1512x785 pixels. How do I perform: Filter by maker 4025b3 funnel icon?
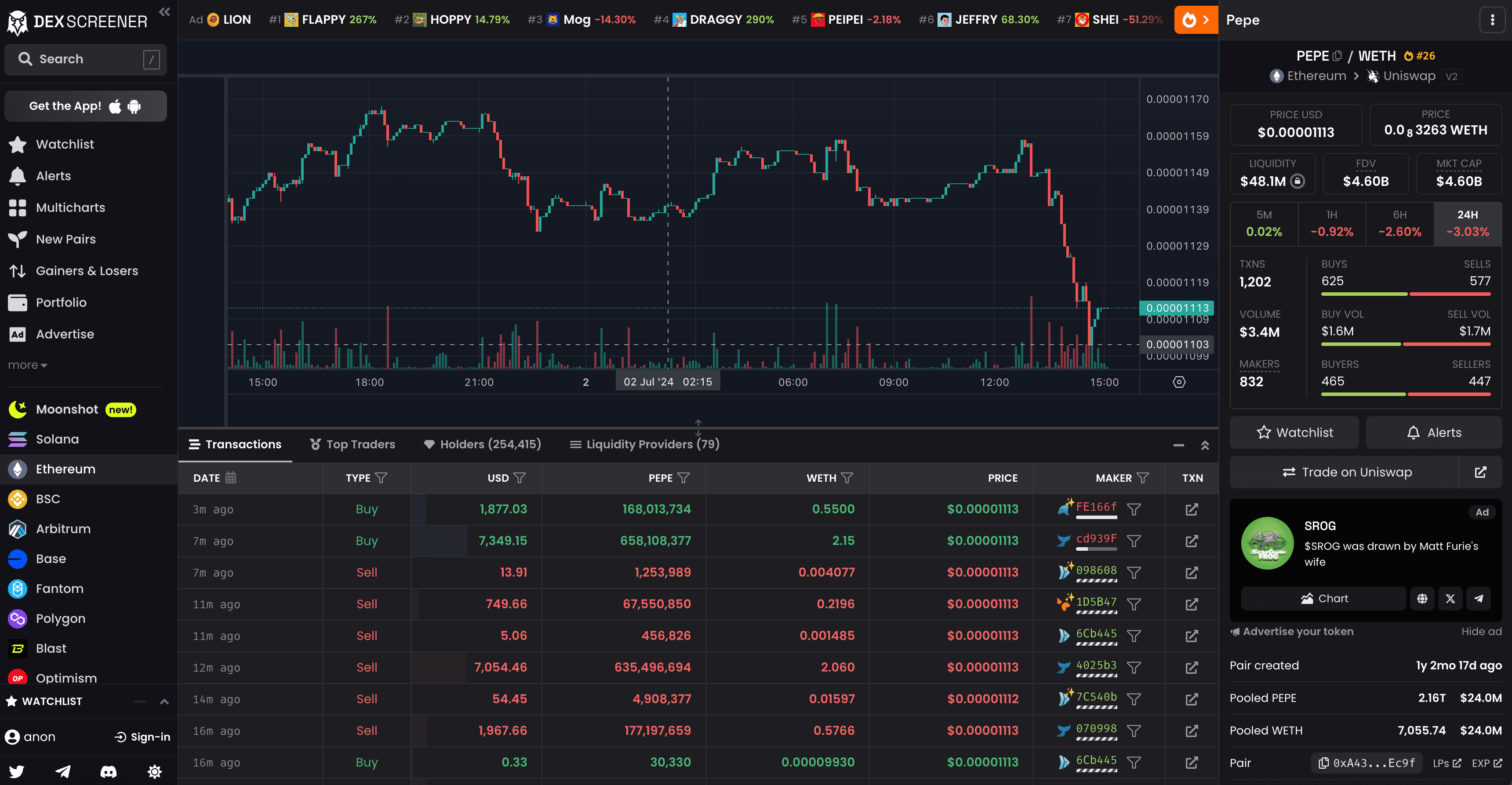1134,668
